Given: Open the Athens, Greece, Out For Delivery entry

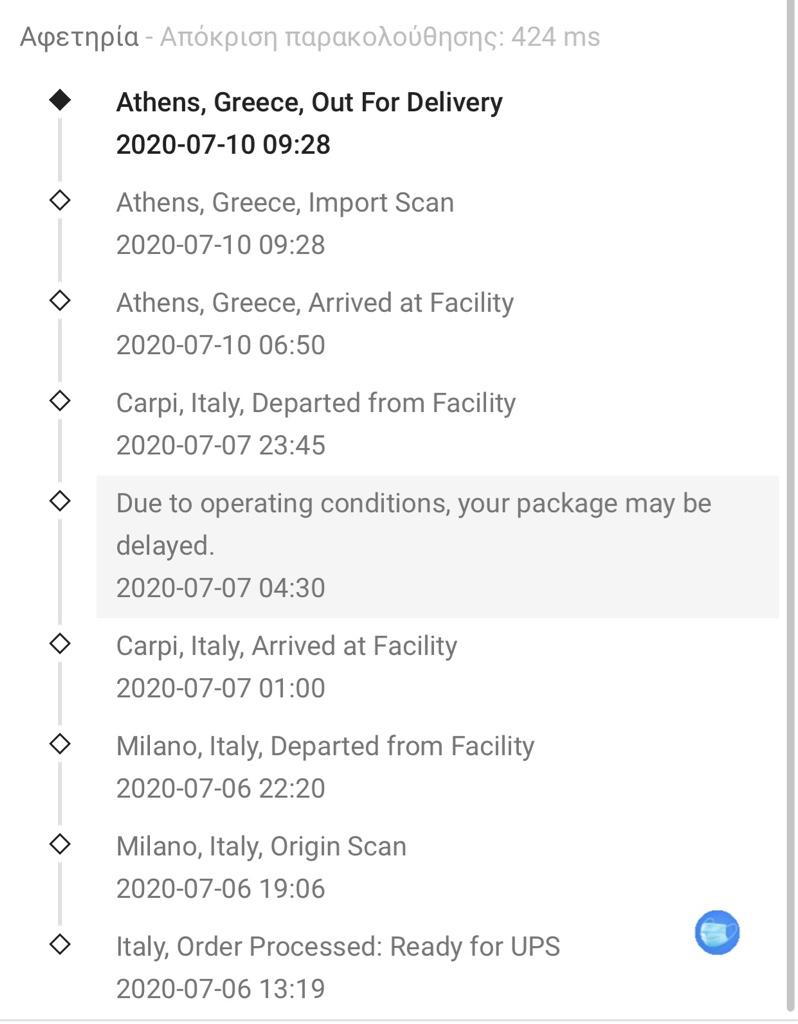Looking at the screenshot, I should pyautogui.click(x=309, y=103).
